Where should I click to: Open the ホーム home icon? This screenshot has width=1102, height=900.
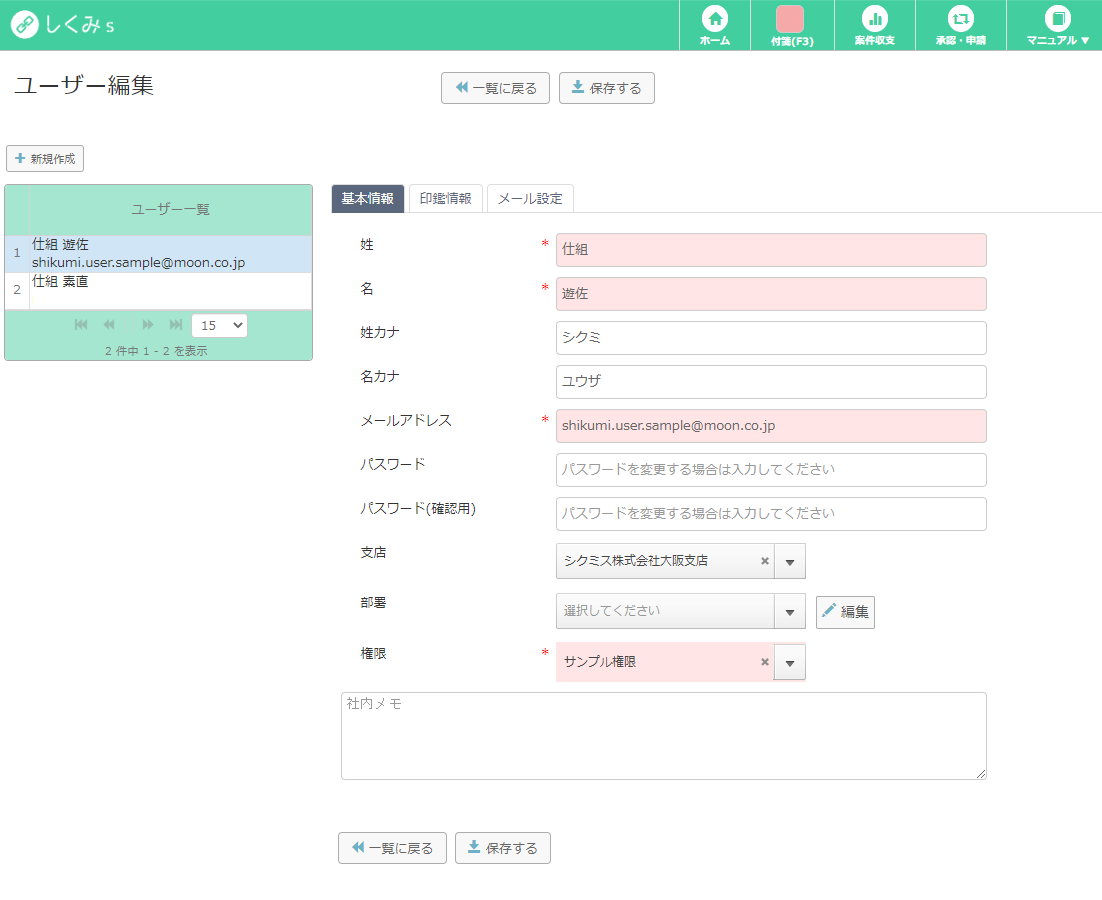714,25
